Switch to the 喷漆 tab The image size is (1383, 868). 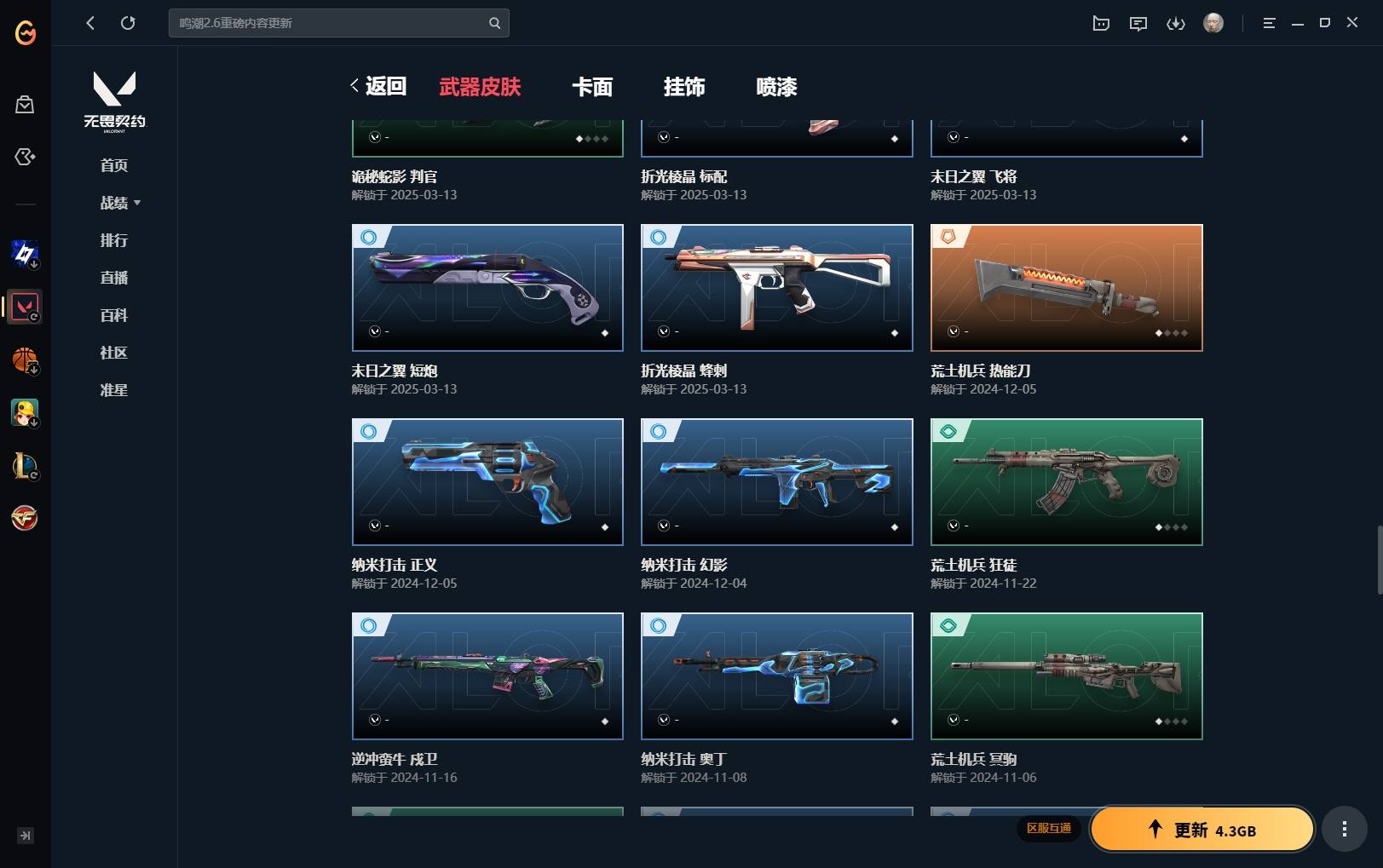[x=776, y=87]
